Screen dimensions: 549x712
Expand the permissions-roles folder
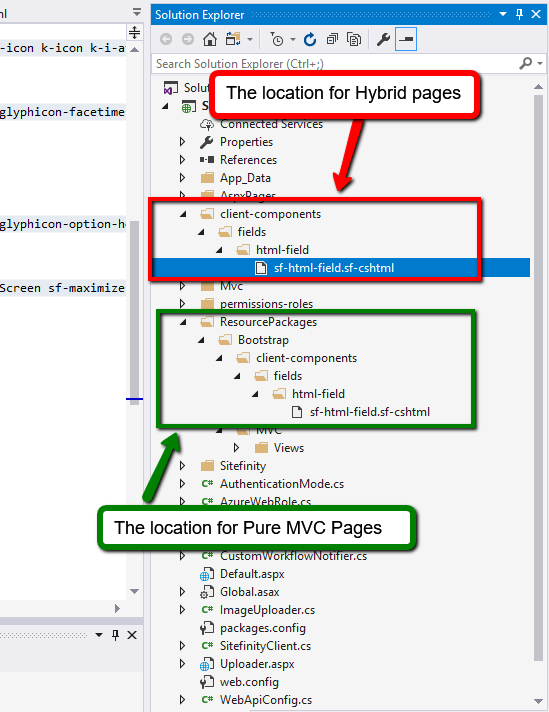coord(183,303)
